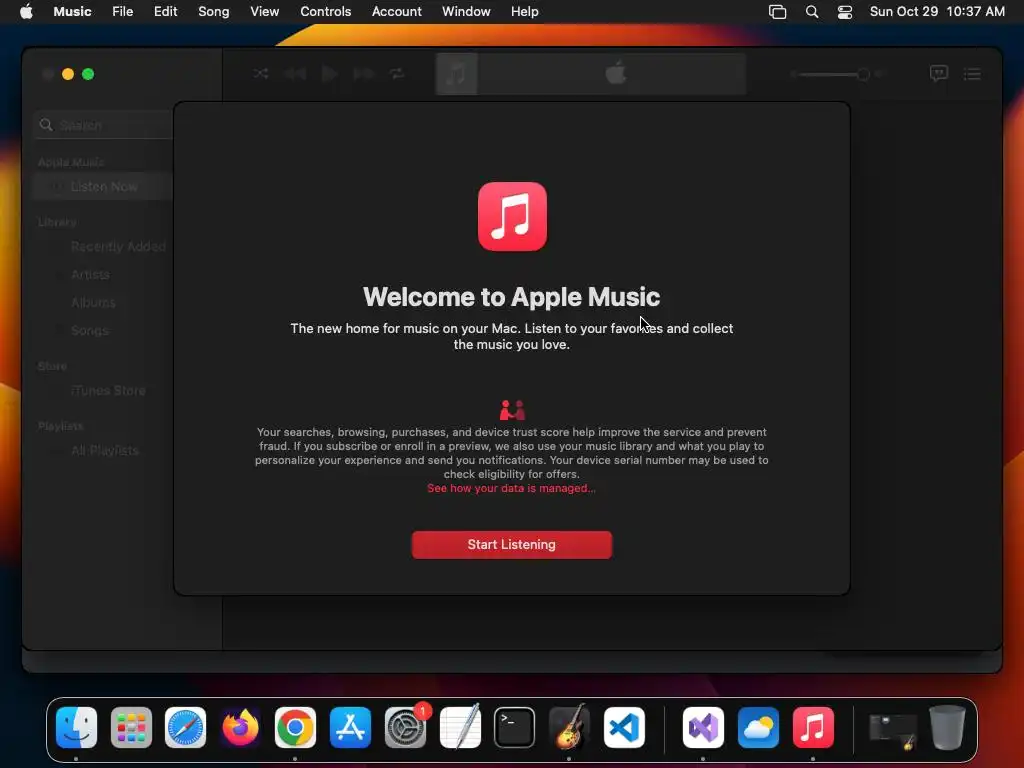Click the Apple Music app icon in dialog
1024x768 pixels.
tap(512, 216)
